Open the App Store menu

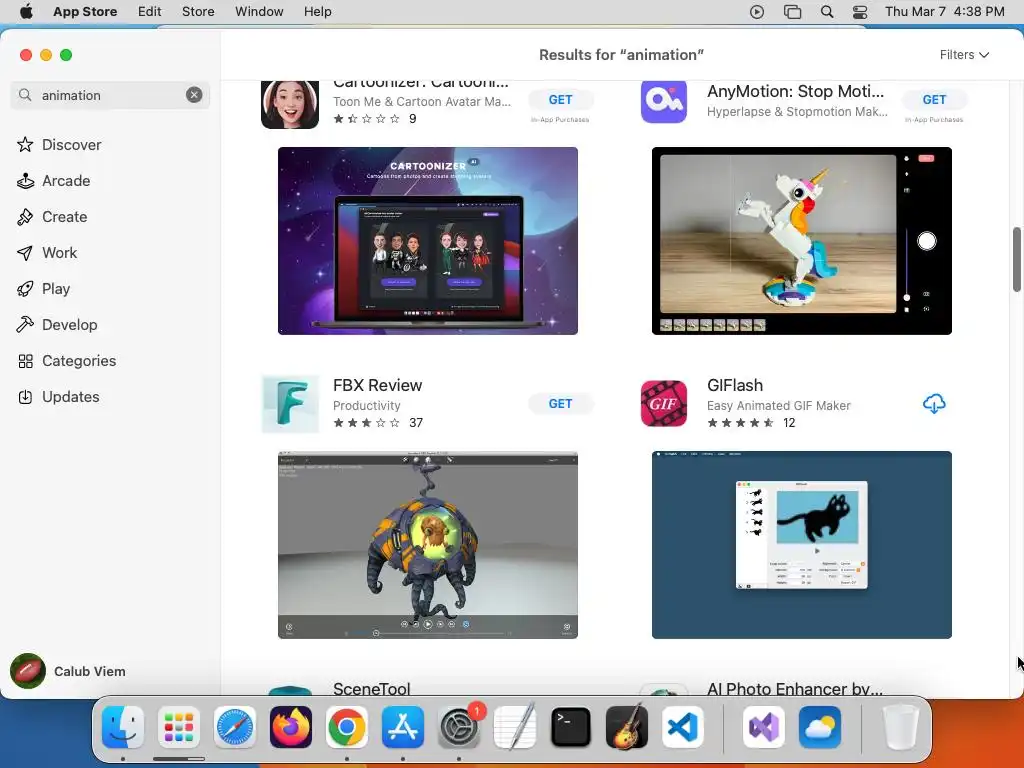point(85,12)
